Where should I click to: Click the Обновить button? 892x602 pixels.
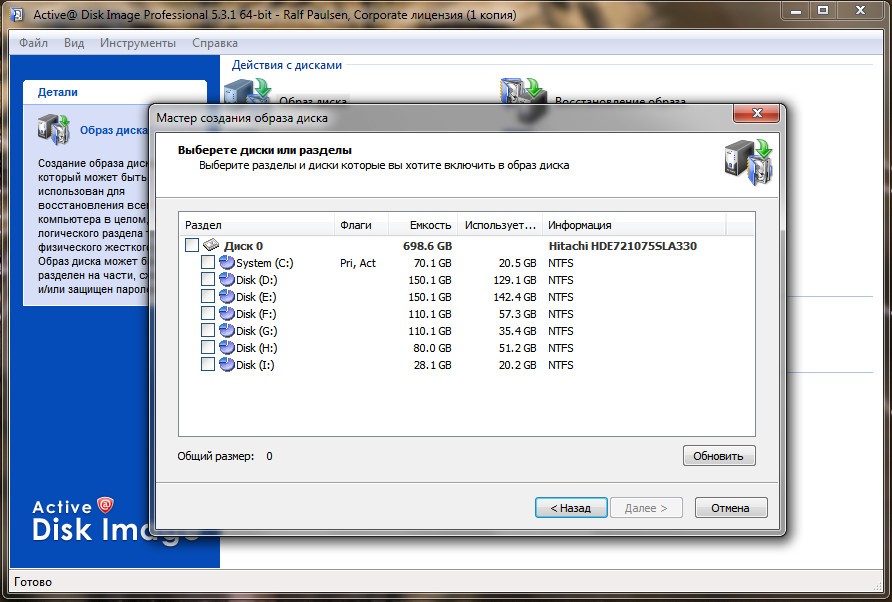coord(719,456)
